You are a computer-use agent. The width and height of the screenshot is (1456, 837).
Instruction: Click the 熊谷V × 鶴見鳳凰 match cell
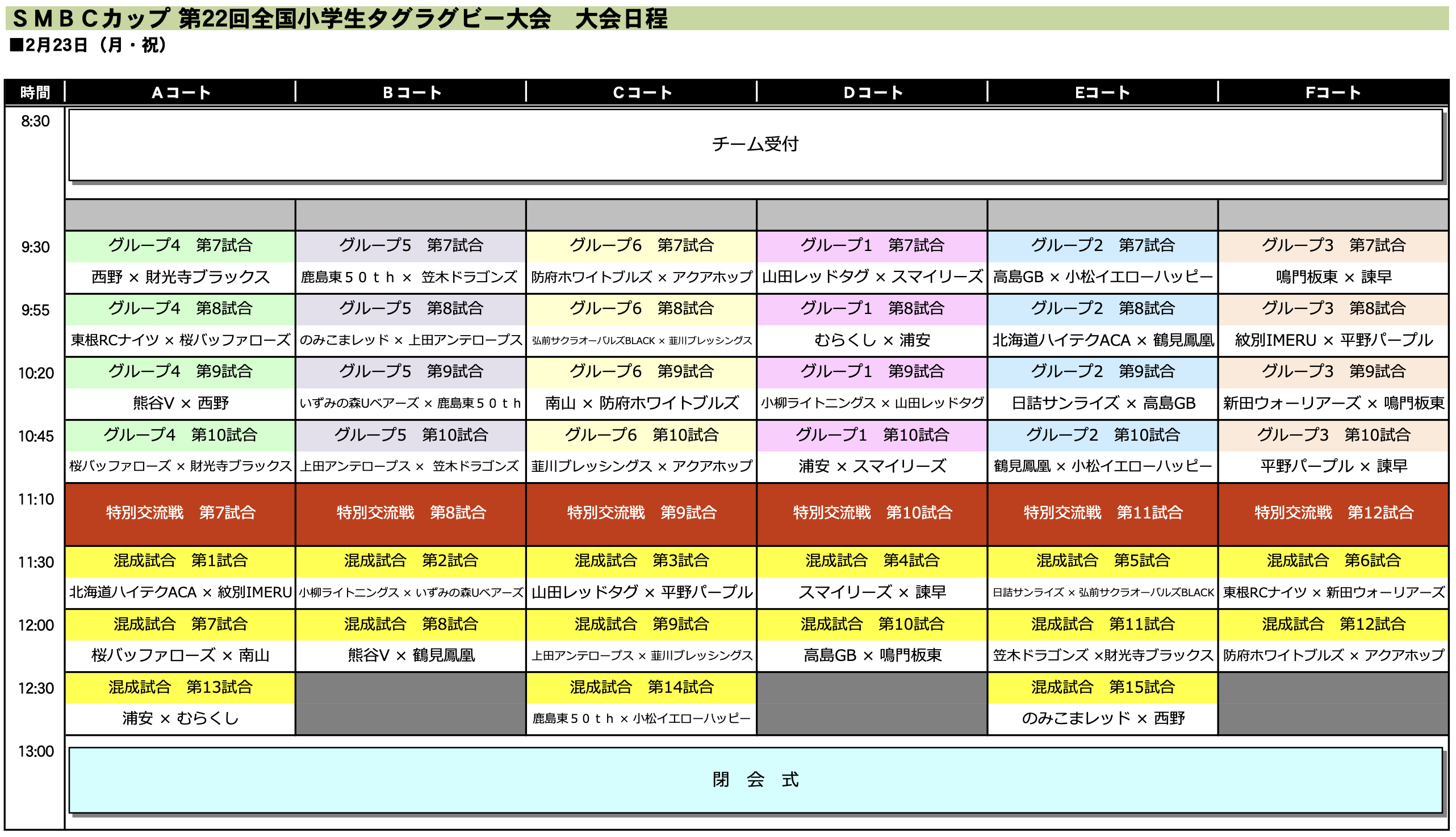(x=411, y=655)
